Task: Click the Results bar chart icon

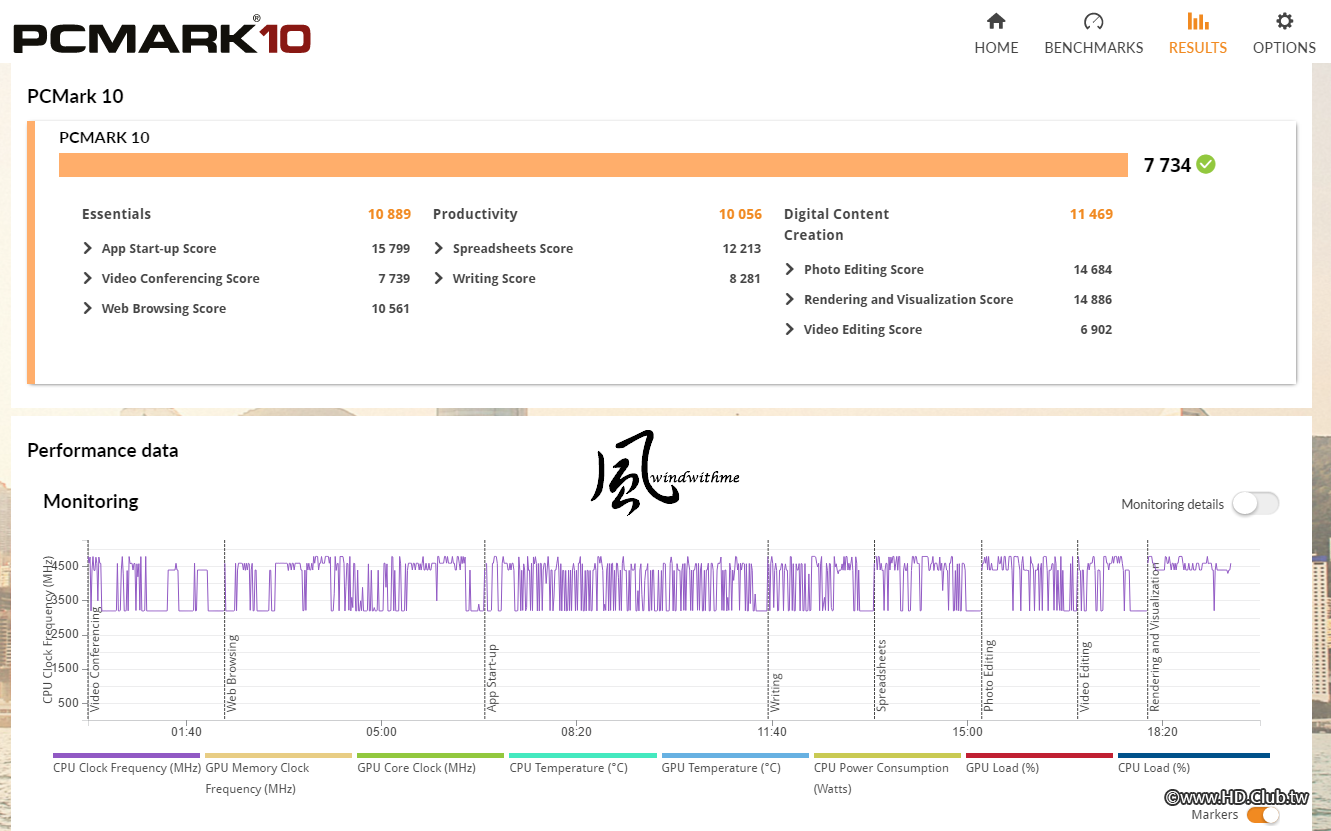Action: pos(1197,21)
